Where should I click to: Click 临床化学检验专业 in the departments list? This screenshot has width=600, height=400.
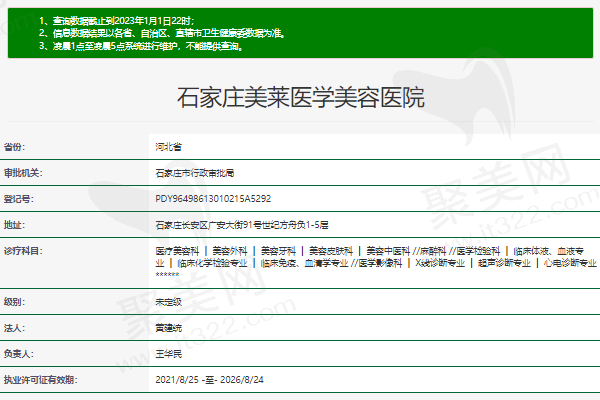tap(212, 263)
